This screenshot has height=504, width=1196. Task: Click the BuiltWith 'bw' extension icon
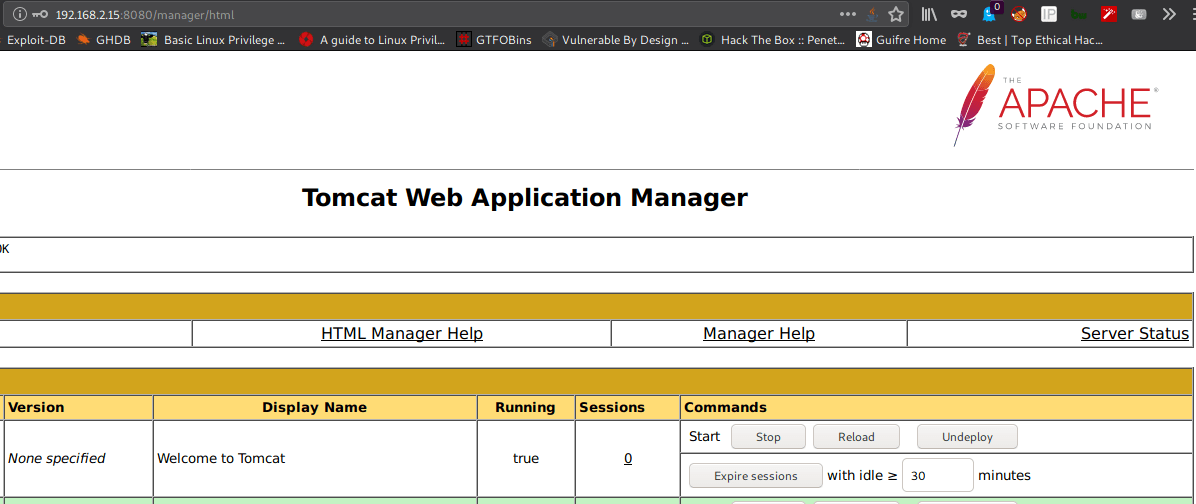(1079, 14)
